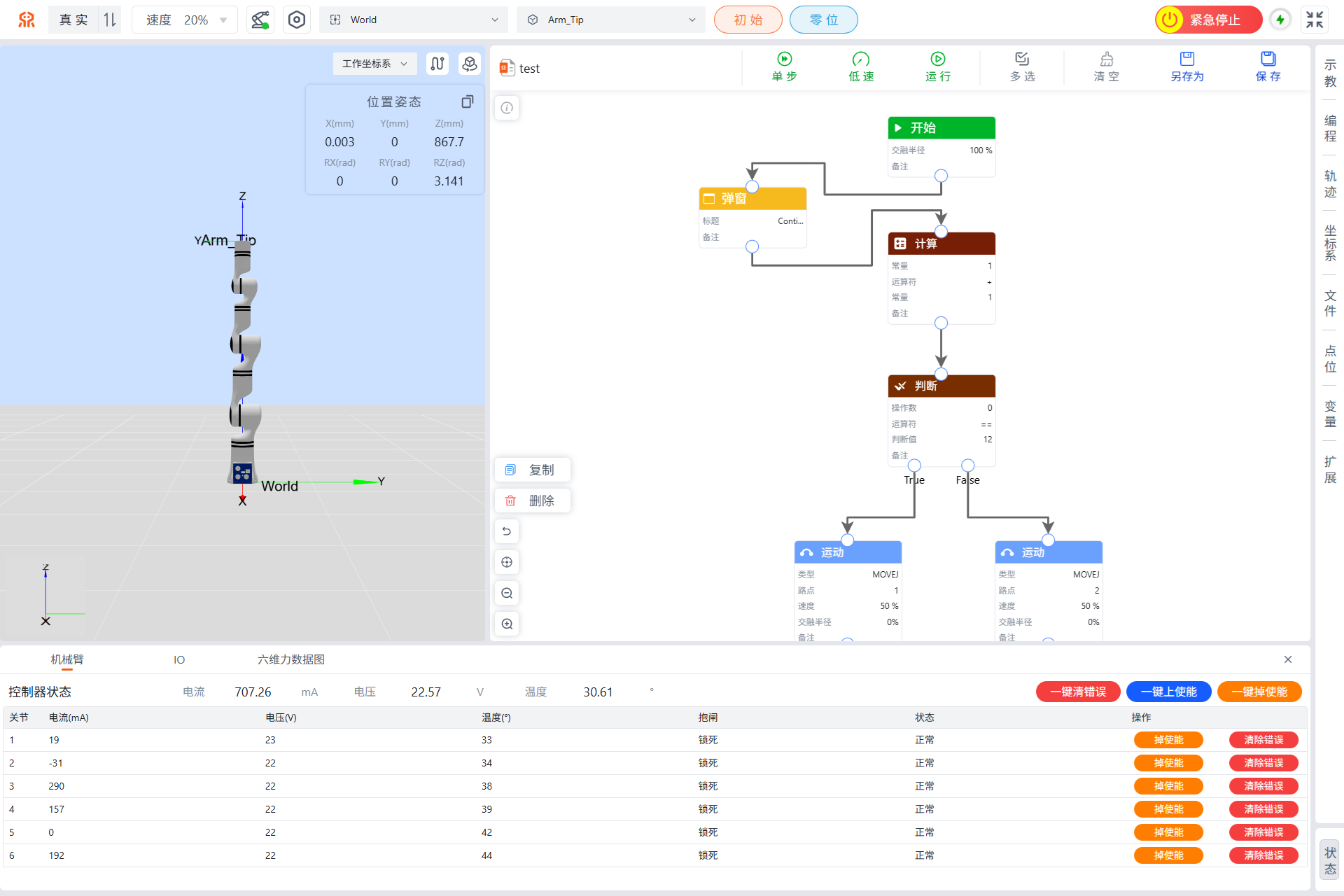Click the run (运行) program icon

pyautogui.click(x=937, y=59)
